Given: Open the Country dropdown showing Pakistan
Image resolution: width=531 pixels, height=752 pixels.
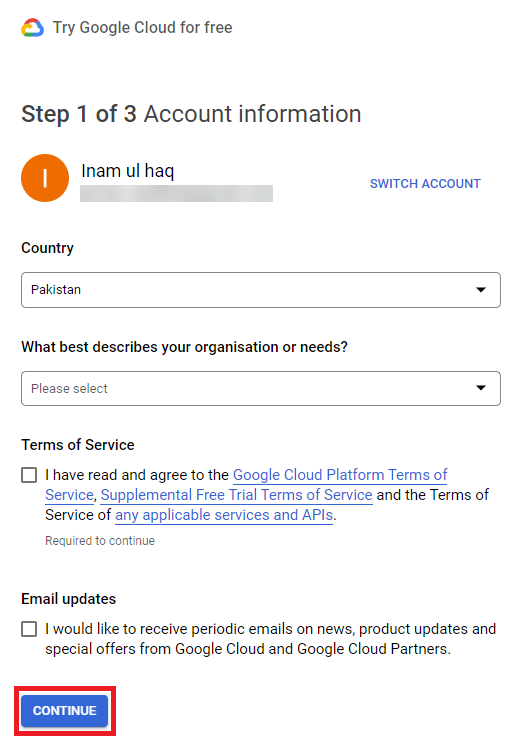Looking at the screenshot, I should (x=261, y=290).
